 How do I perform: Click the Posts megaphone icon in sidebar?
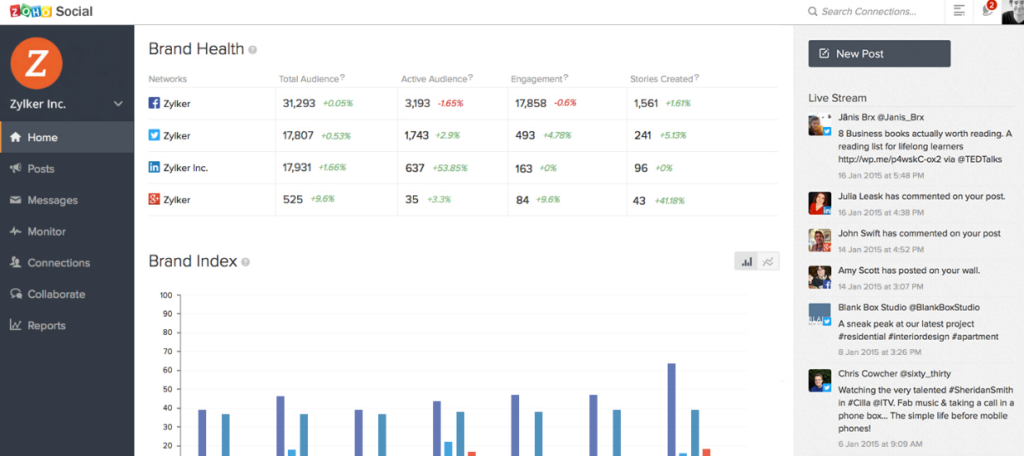coord(16,169)
